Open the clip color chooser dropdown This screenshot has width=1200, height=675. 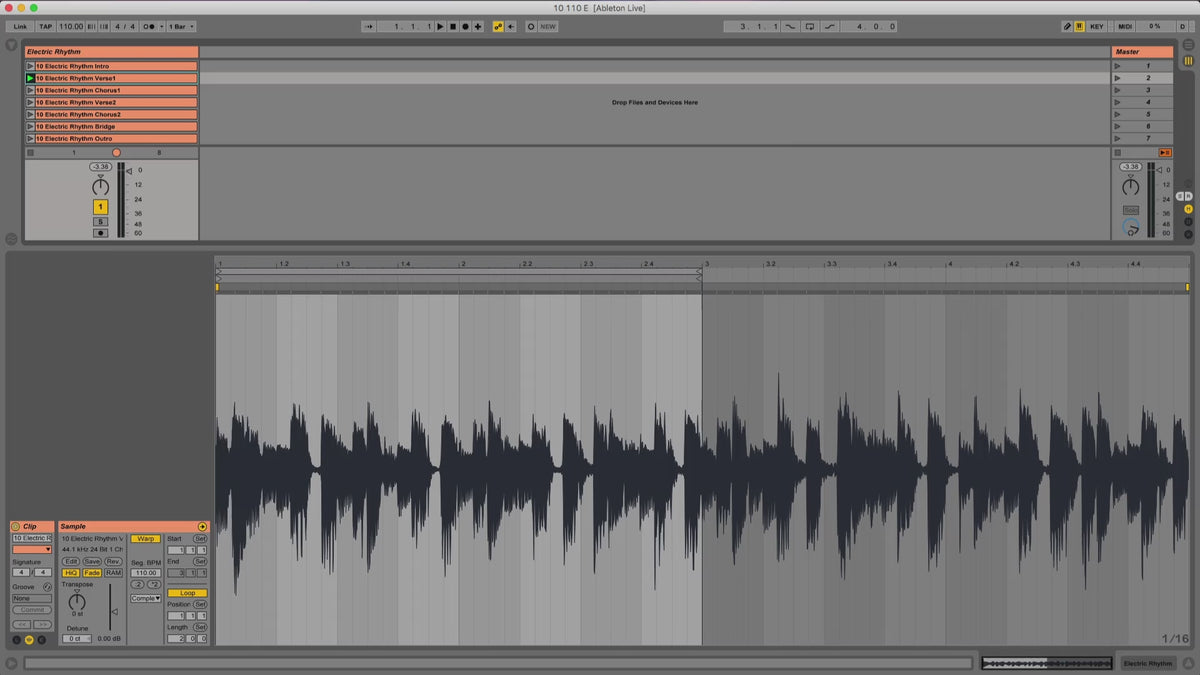(x=31, y=549)
